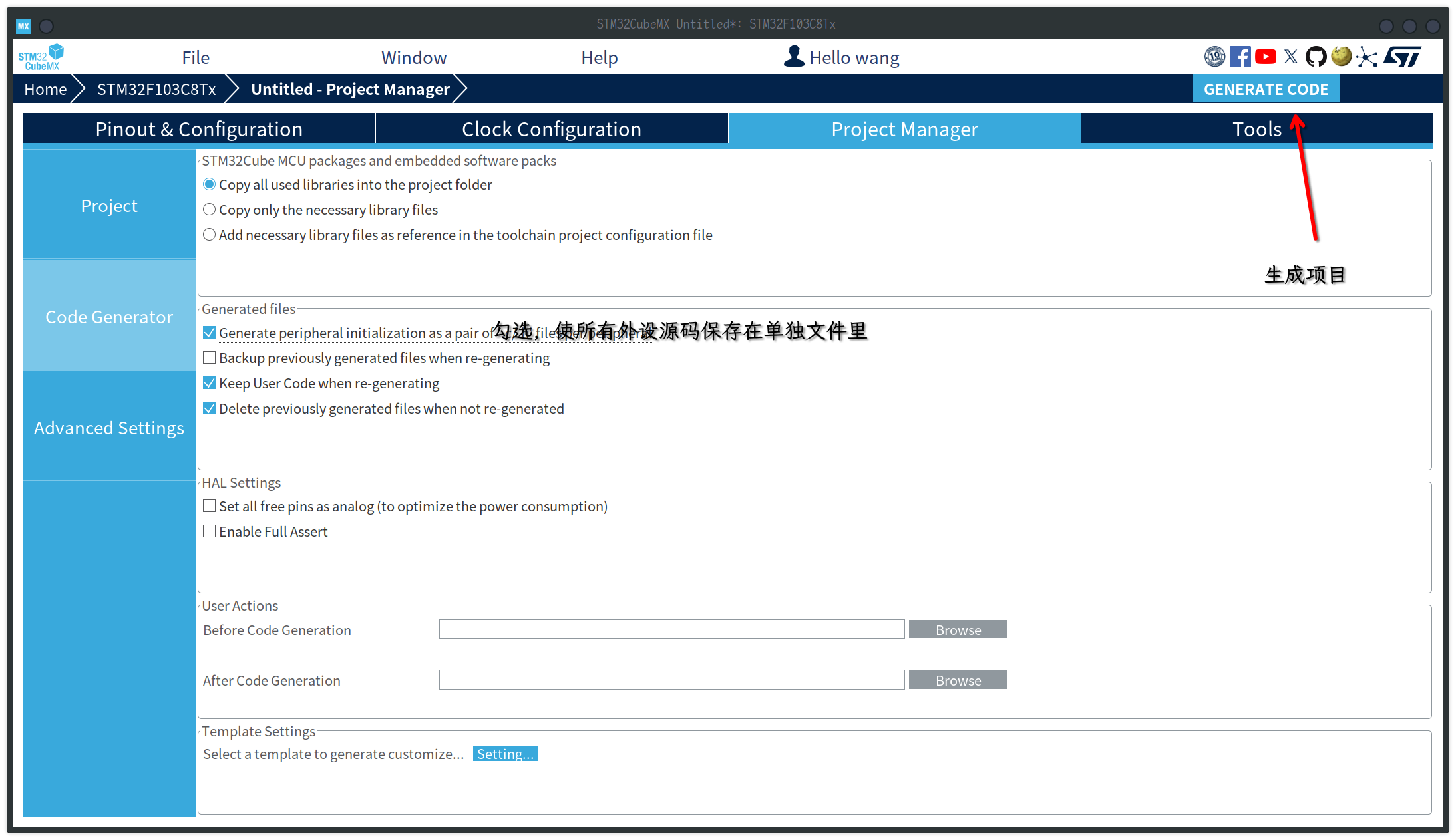Go to Home breadcrumb

point(45,89)
